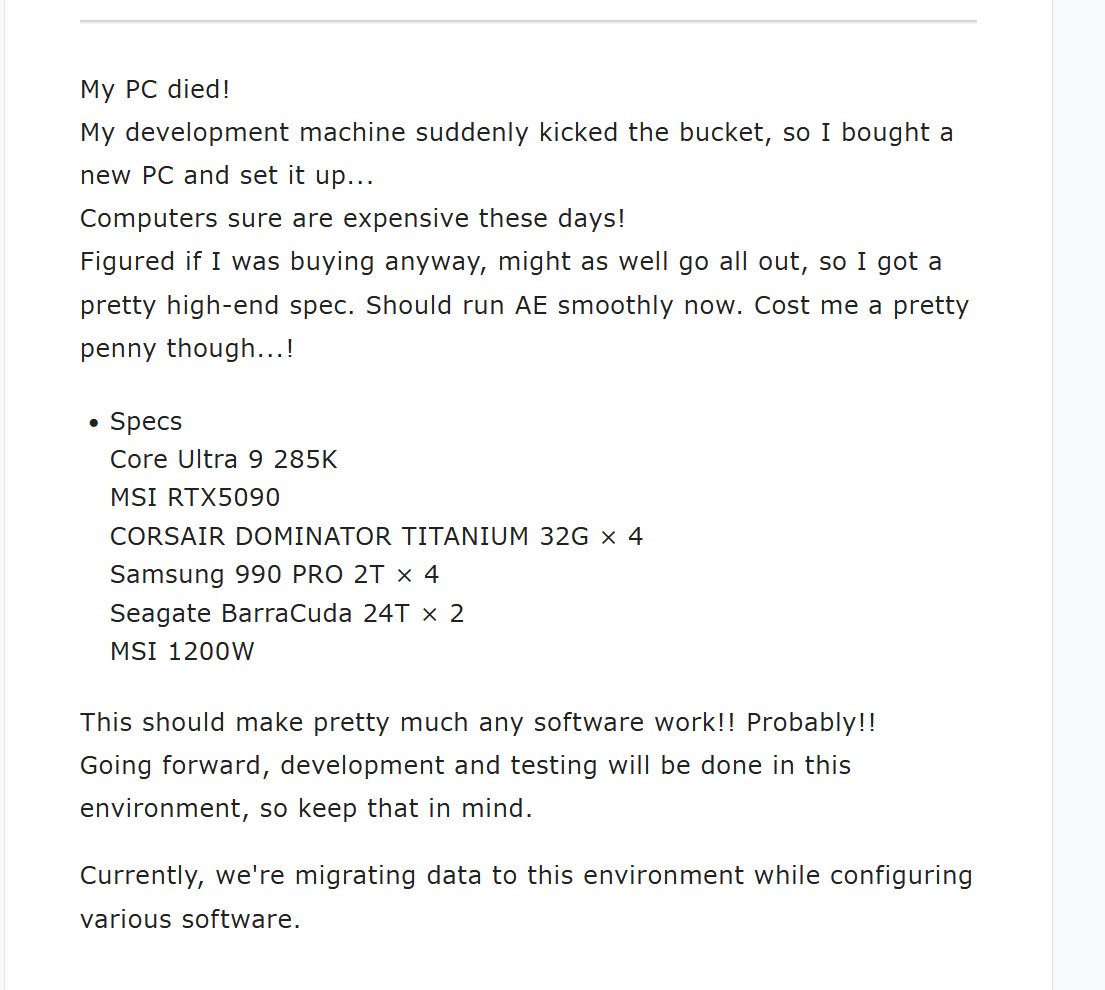Click the horizontal divider above the post
1105x990 pixels.
[528, 20]
